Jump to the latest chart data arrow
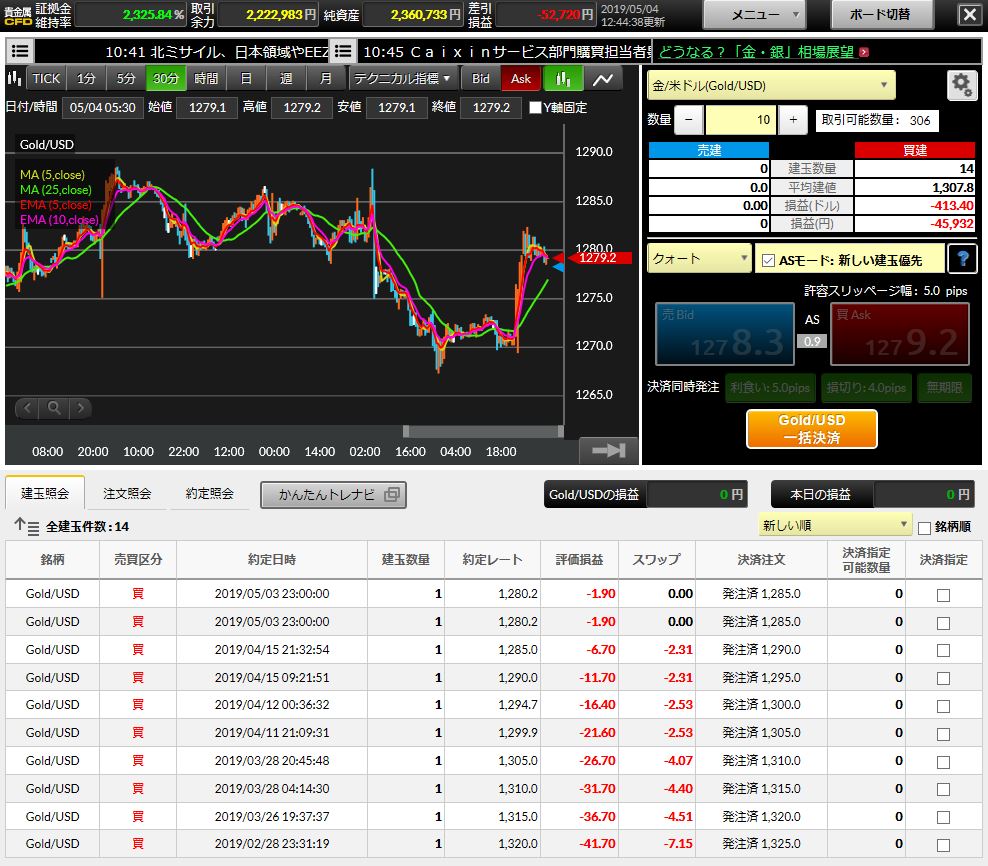The height and width of the screenshot is (866, 988). point(608,451)
